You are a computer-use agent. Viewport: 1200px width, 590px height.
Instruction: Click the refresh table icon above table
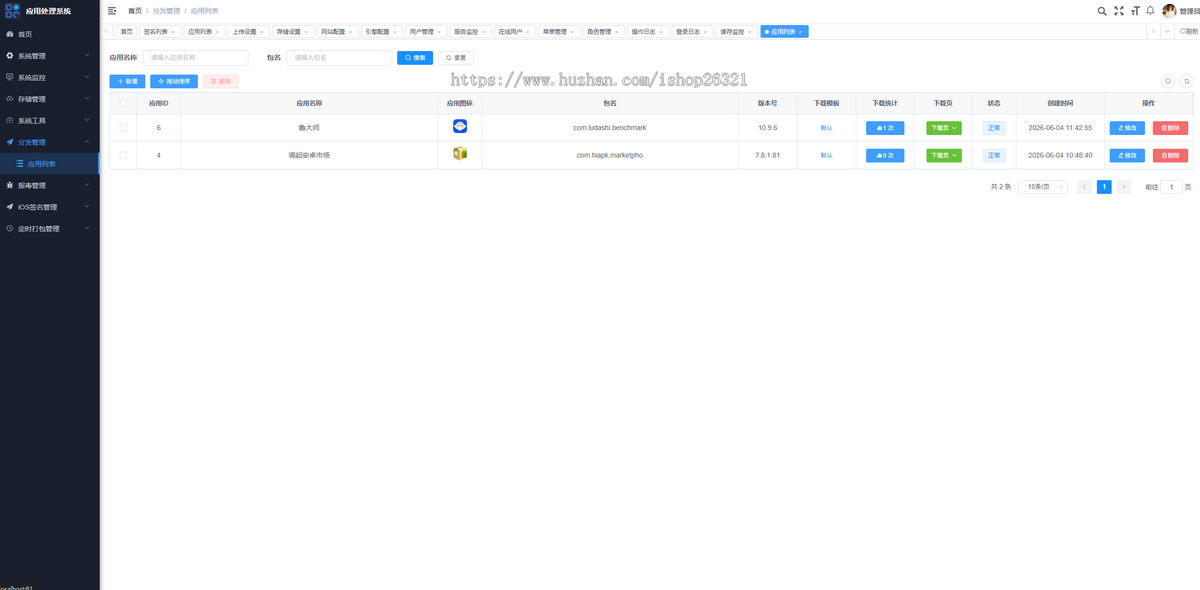click(x=1186, y=81)
